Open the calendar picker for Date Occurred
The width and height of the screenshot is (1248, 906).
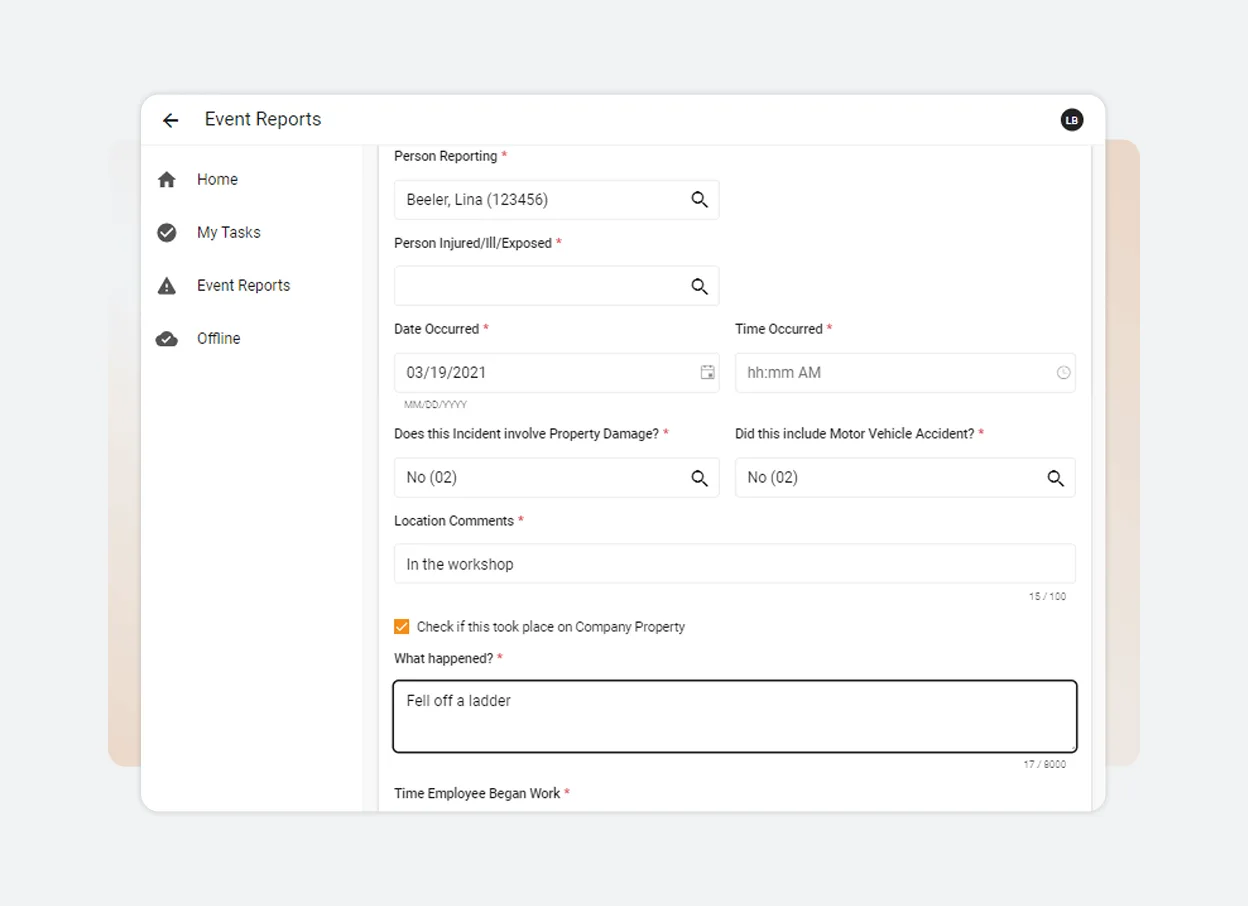coord(707,372)
